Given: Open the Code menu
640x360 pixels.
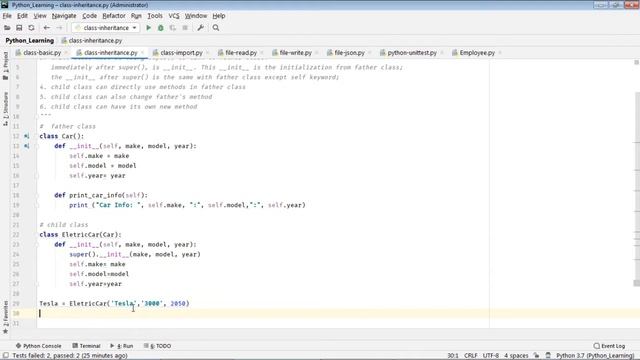Looking at the screenshot, I should [x=89, y=16].
